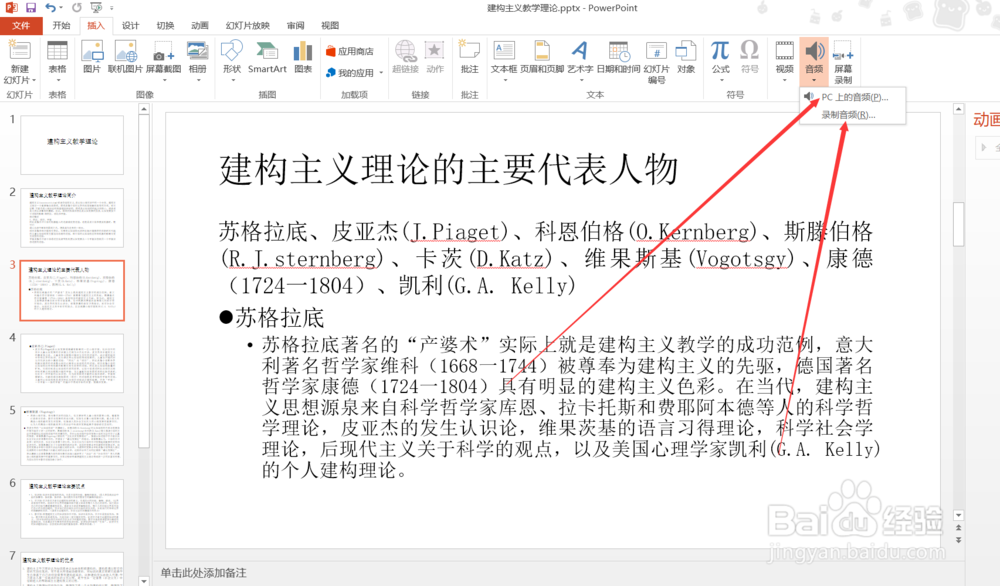Open 页眉和页脚 header and footer
This screenshot has width=1000, height=586.
coord(542,51)
